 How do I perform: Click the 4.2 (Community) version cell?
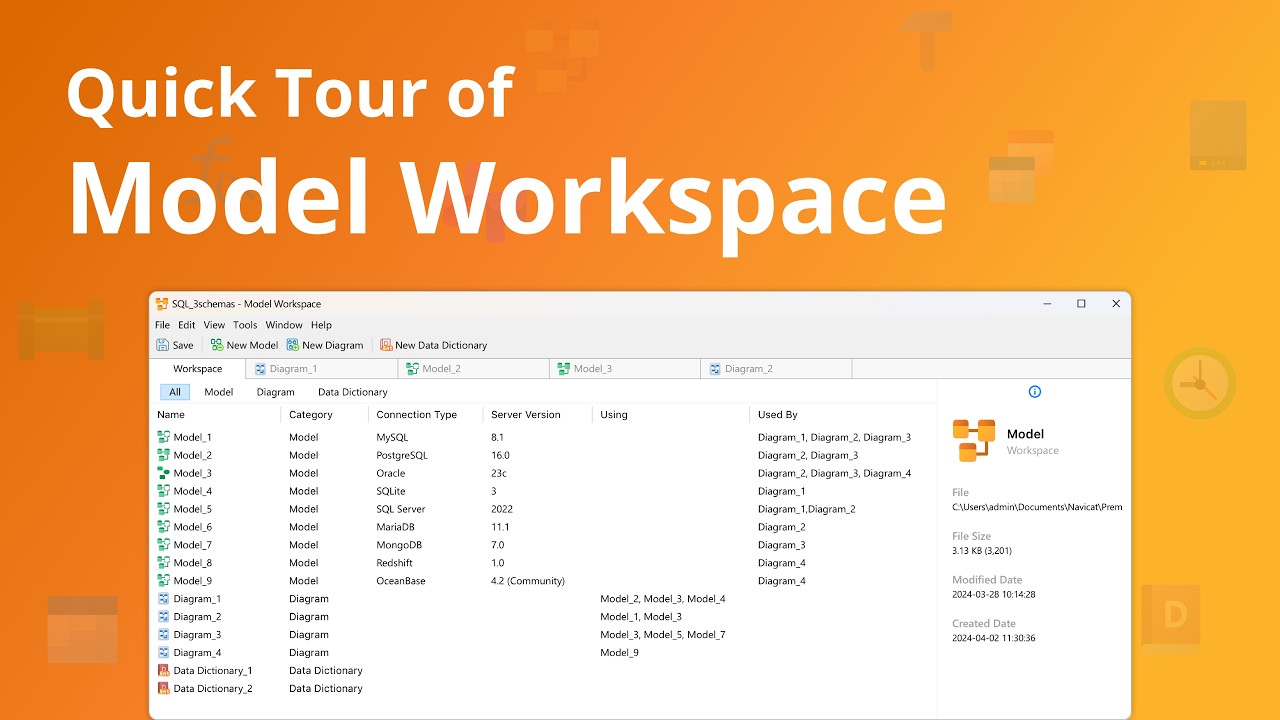pos(528,581)
